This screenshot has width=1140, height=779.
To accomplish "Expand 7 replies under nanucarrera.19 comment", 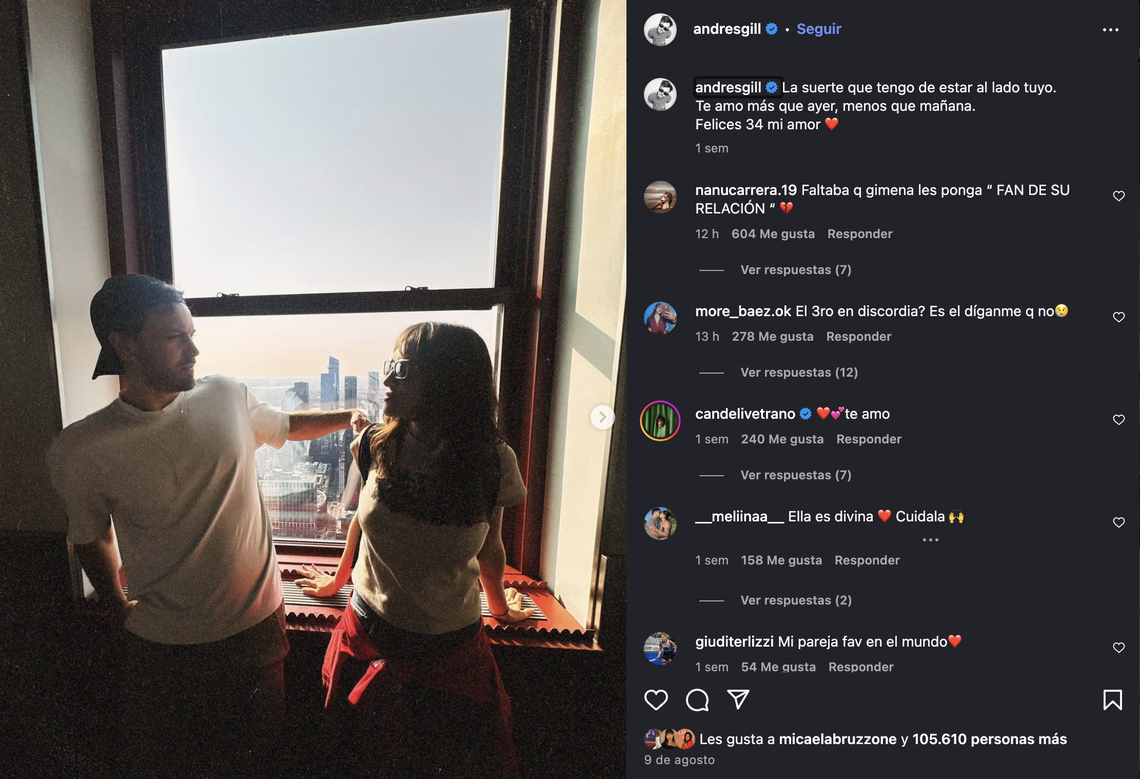I will click(x=795, y=270).
